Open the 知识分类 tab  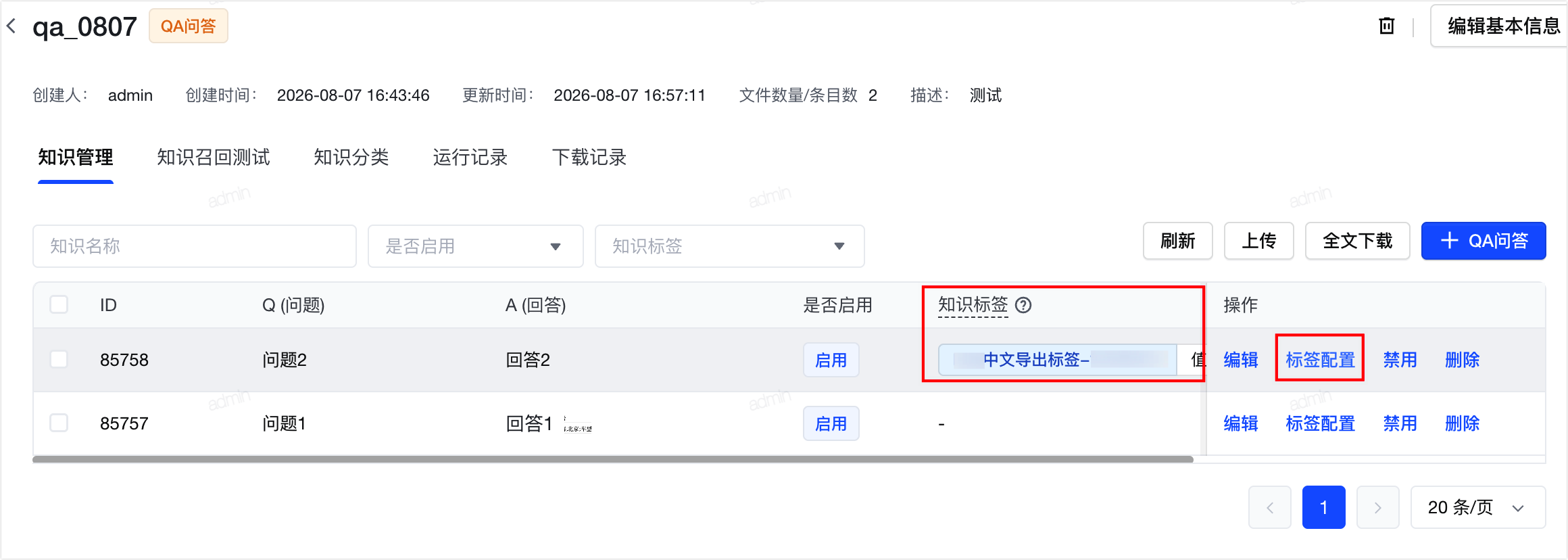click(351, 158)
